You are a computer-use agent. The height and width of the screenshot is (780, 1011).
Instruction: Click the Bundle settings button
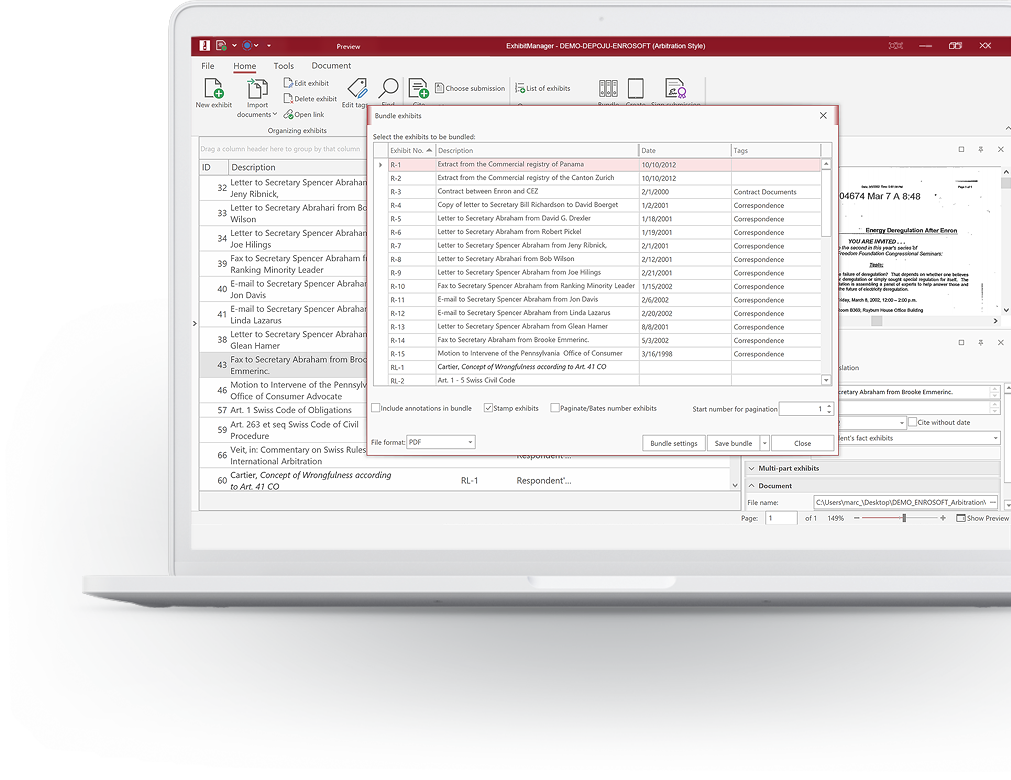click(673, 444)
